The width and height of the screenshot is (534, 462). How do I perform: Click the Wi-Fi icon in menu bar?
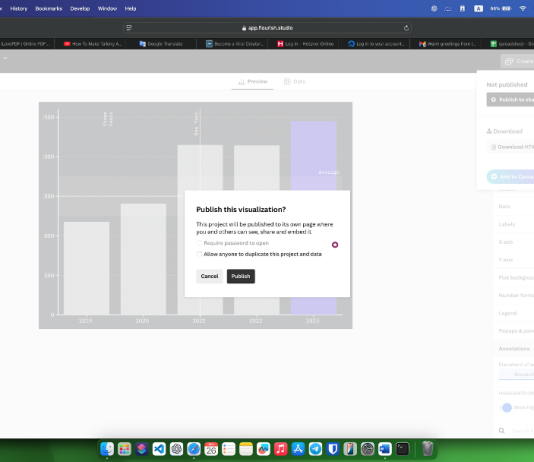click(x=523, y=9)
